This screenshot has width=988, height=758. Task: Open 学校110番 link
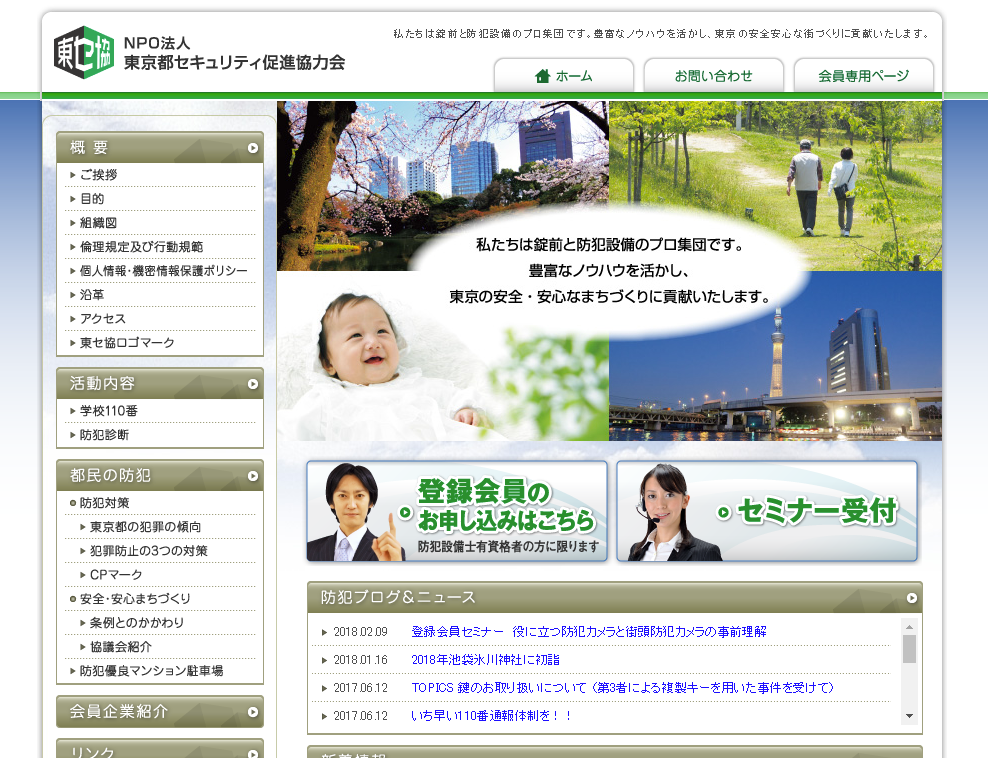pyautogui.click(x=108, y=411)
